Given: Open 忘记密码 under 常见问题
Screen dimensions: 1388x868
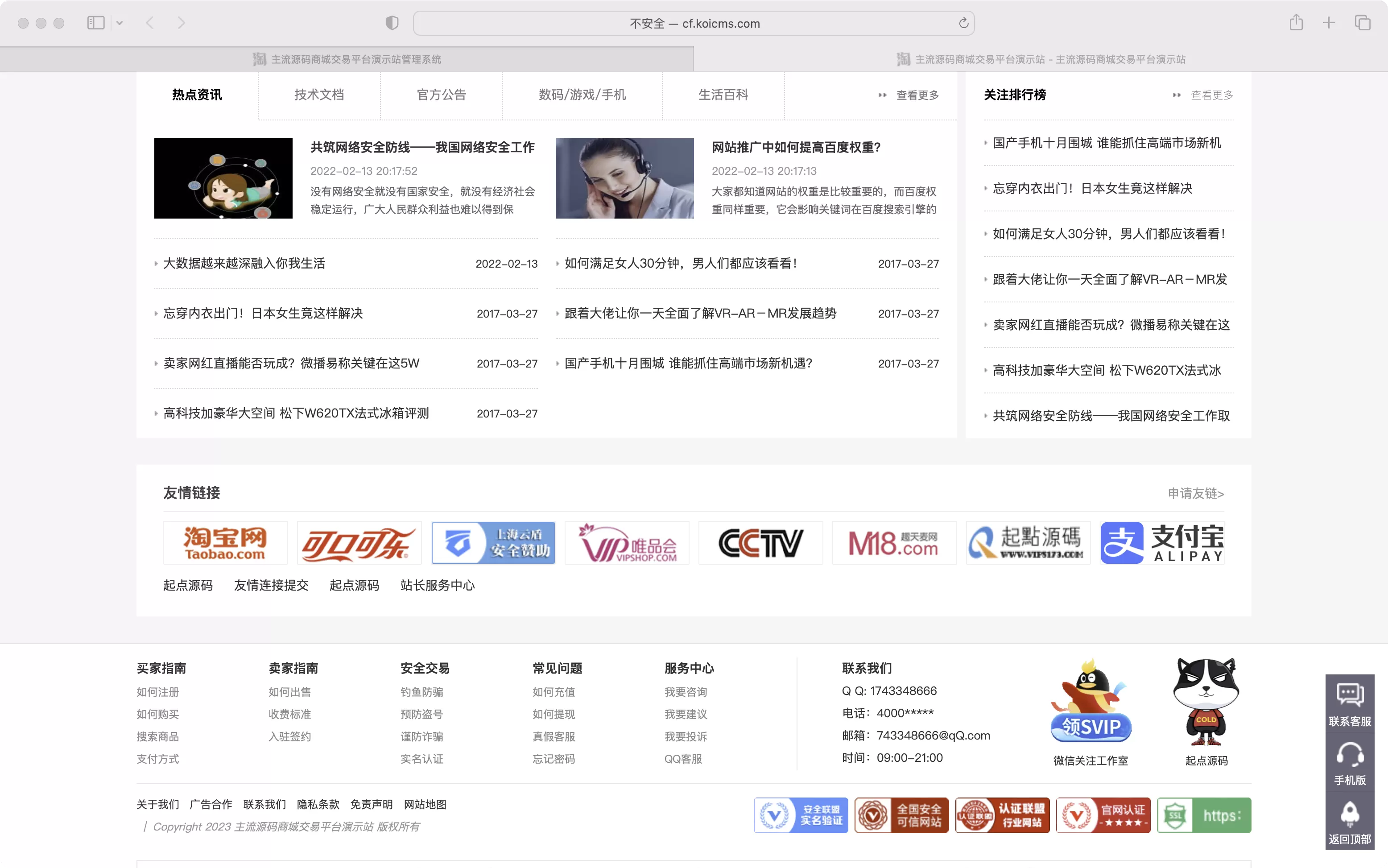Looking at the screenshot, I should click(x=554, y=760).
